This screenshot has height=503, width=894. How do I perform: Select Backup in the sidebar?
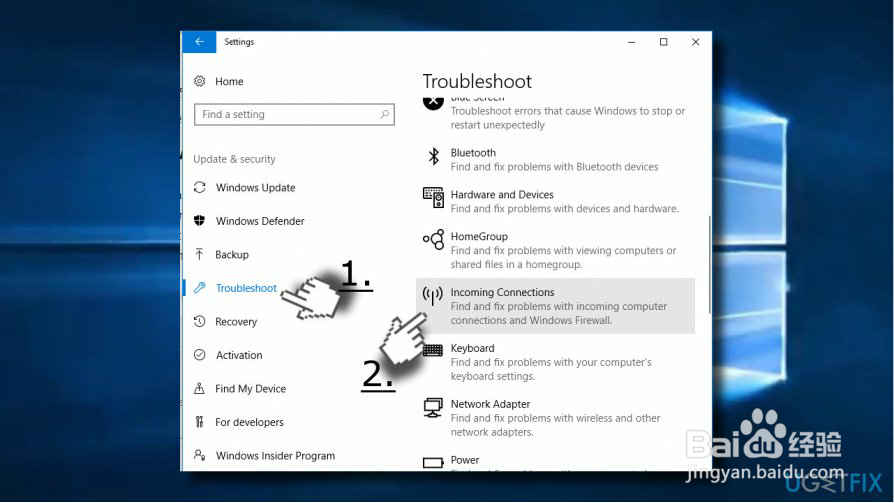(231, 254)
